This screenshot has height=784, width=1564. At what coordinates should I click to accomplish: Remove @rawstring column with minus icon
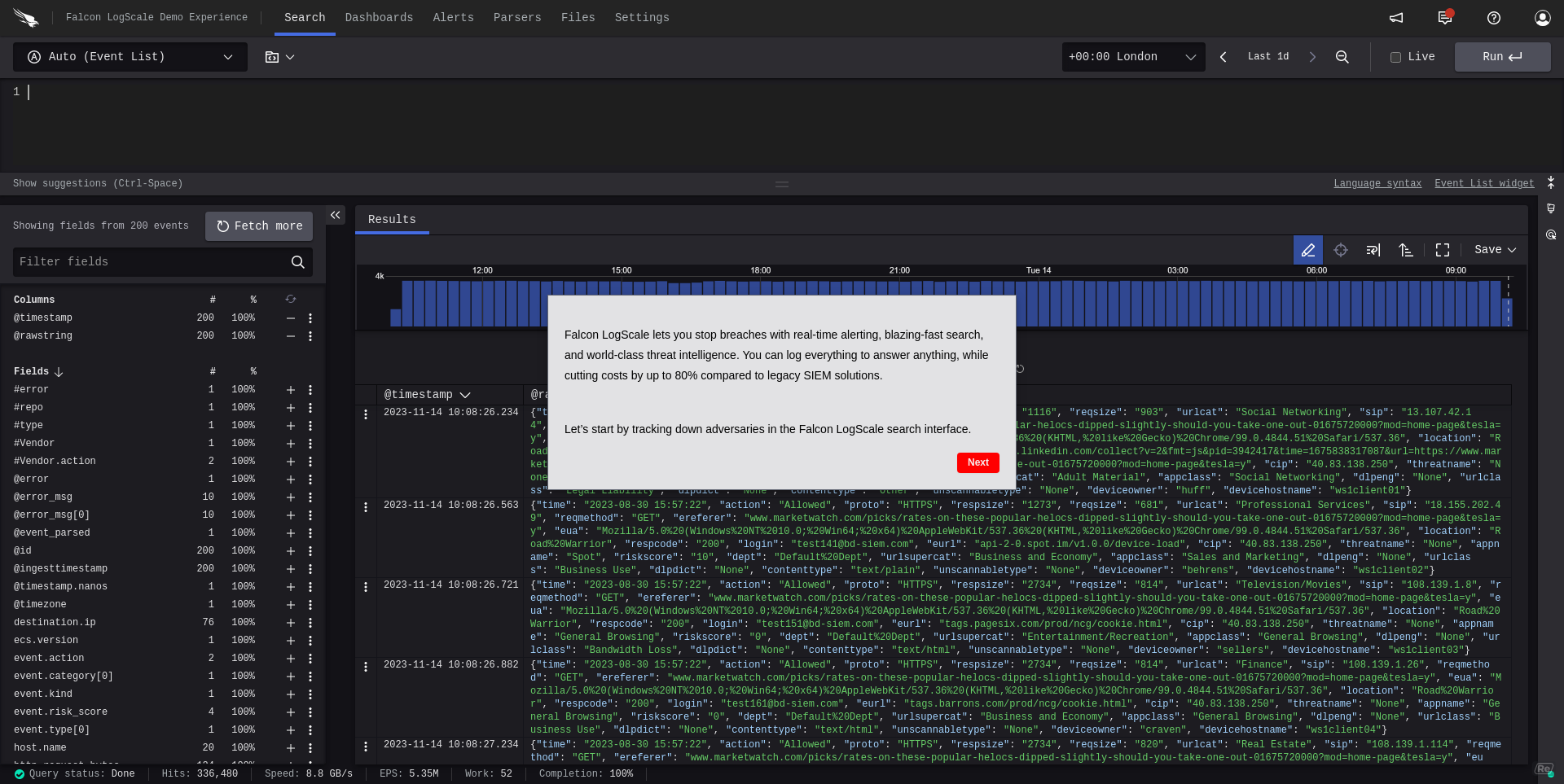tap(291, 336)
